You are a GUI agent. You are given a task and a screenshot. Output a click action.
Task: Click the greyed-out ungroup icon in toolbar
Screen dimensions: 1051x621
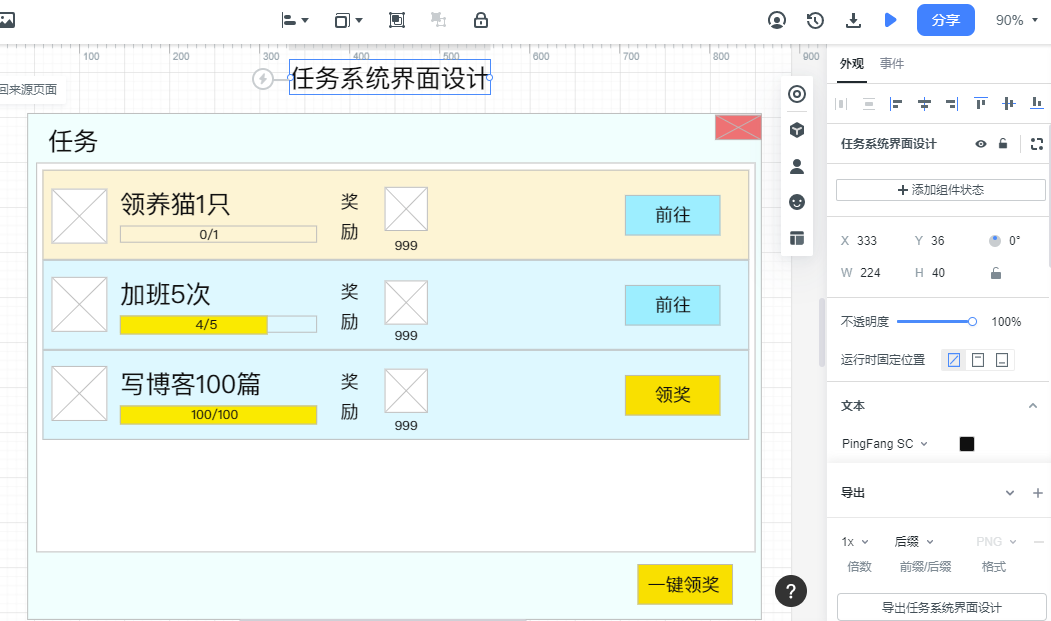tap(438, 20)
